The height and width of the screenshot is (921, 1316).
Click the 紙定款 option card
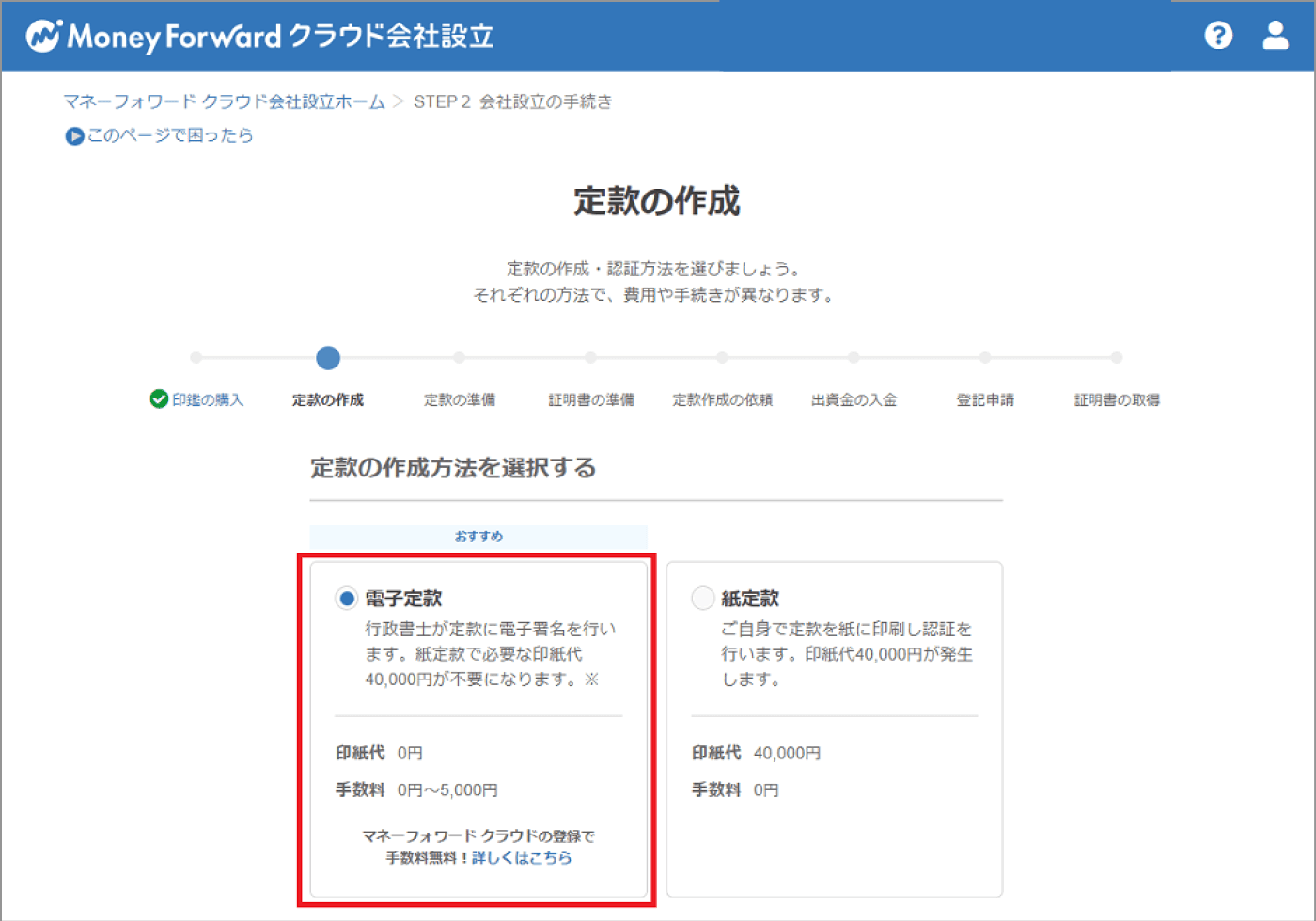coord(835,729)
